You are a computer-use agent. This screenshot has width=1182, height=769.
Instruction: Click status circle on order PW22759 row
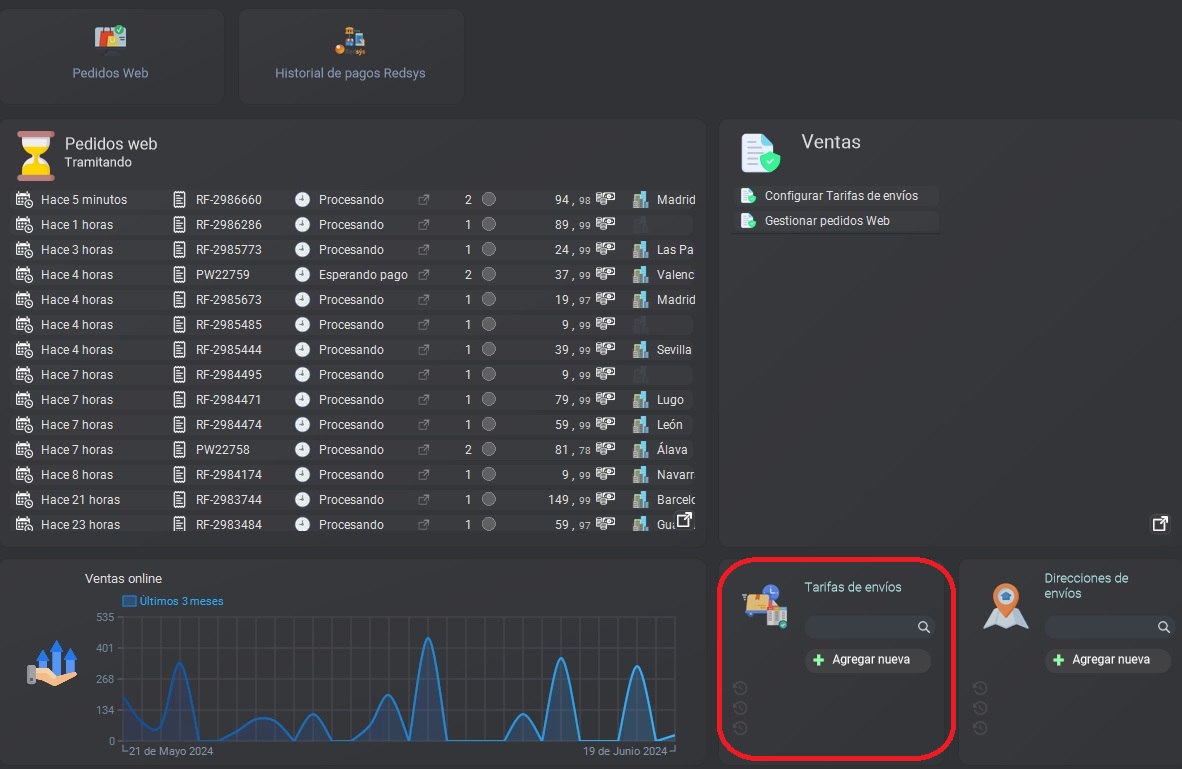489,274
